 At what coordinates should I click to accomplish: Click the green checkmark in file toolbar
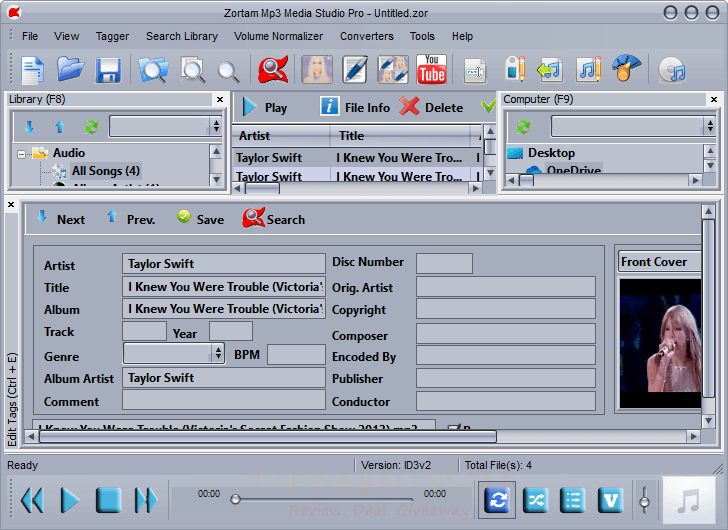488,107
